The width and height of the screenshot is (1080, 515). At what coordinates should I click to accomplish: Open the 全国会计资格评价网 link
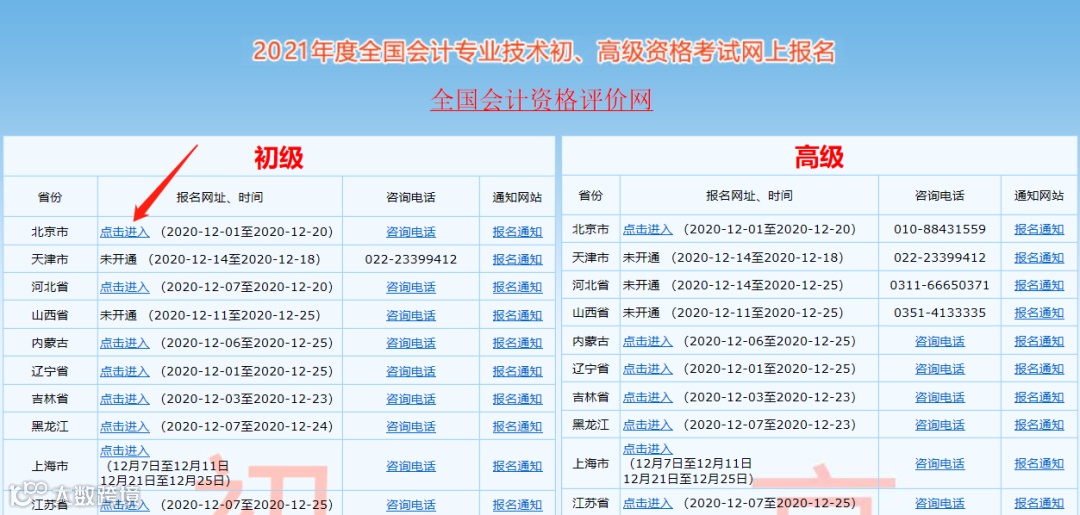pos(541,100)
